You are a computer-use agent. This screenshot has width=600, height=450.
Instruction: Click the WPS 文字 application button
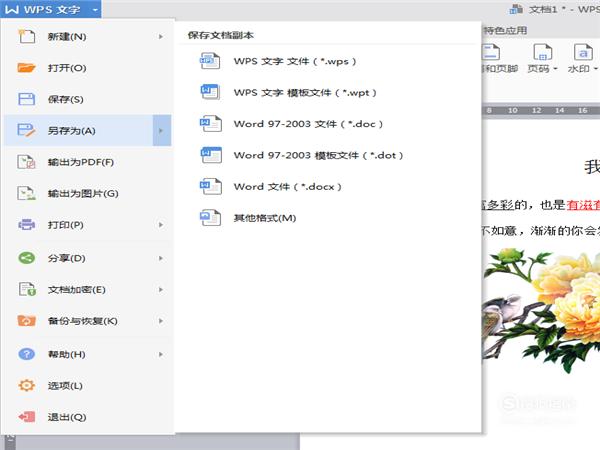click(51, 9)
